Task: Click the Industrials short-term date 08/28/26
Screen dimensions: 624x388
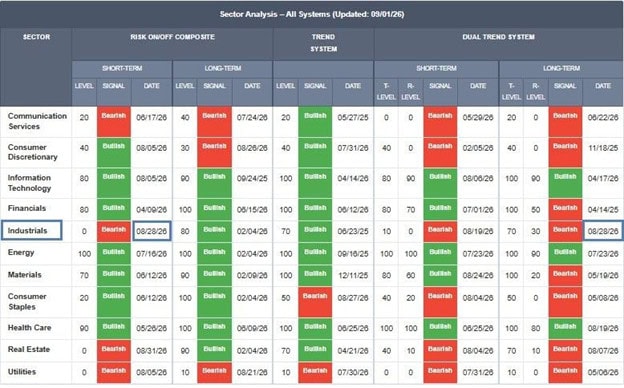Action: [x=152, y=231]
